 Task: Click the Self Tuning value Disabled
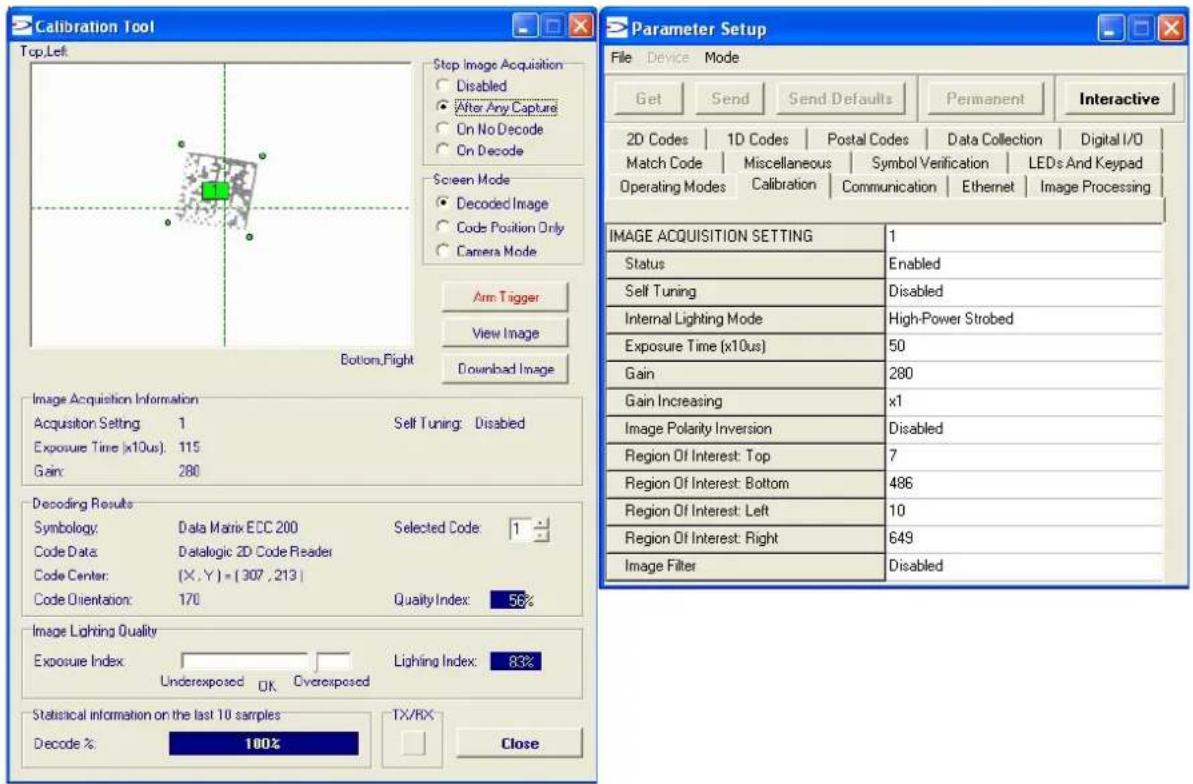click(x=1024, y=291)
